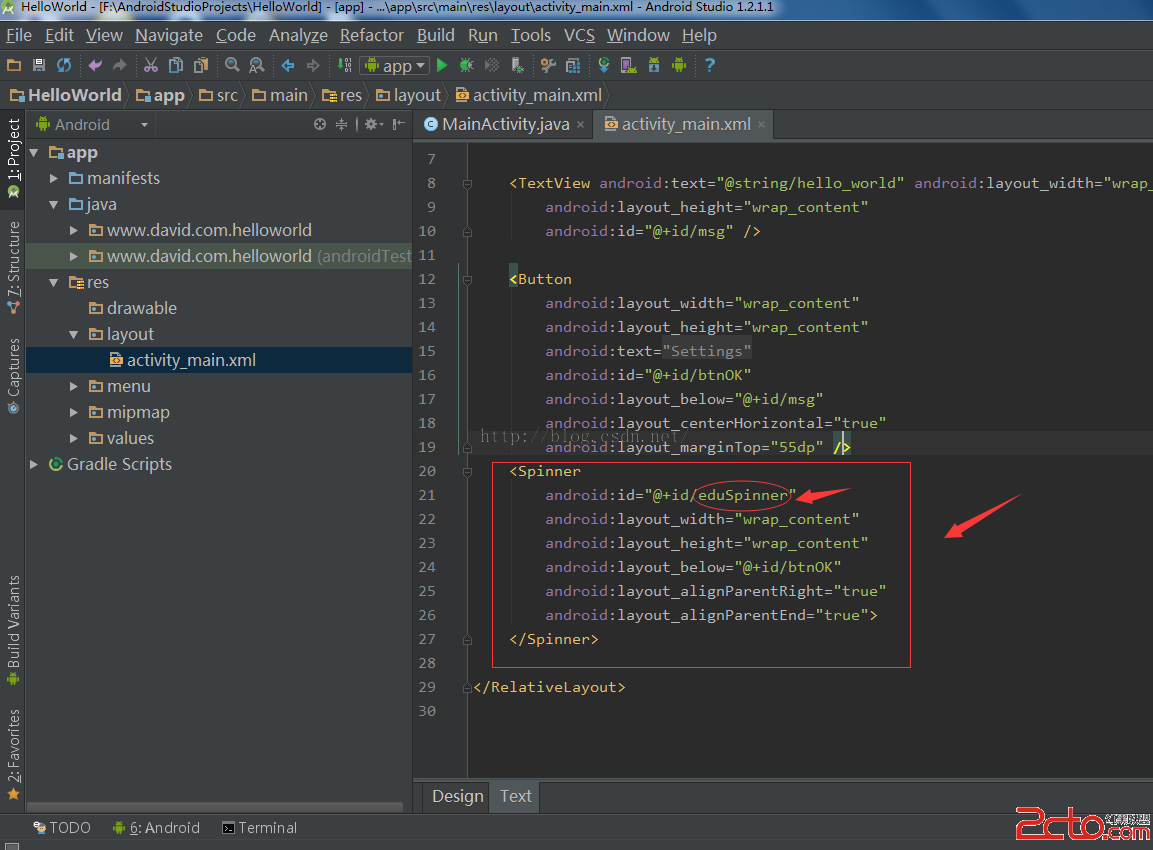Click the Cut scissors icon
This screenshot has height=850, width=1153.
click(150, 65)
